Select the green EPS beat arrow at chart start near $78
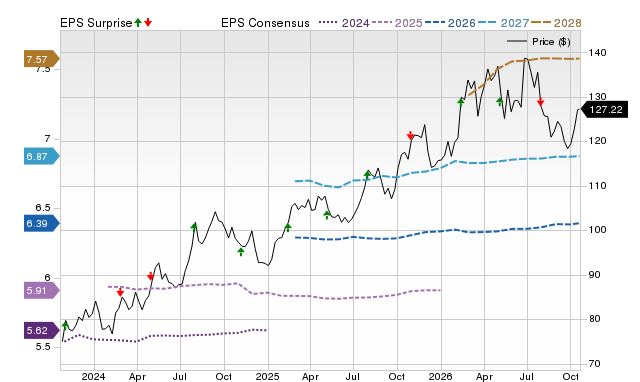The image size is (640, 382). point(65,325)
